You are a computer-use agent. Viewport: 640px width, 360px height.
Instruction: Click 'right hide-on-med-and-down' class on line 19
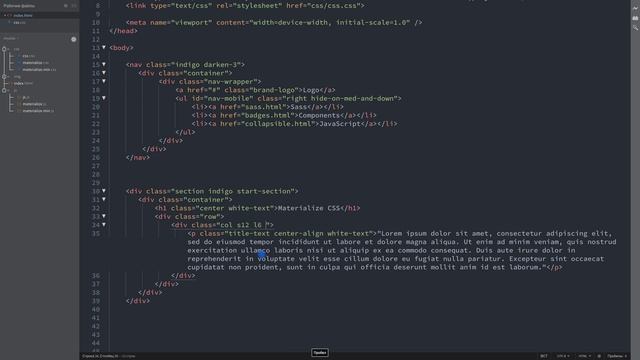click(x=340, y=98)
